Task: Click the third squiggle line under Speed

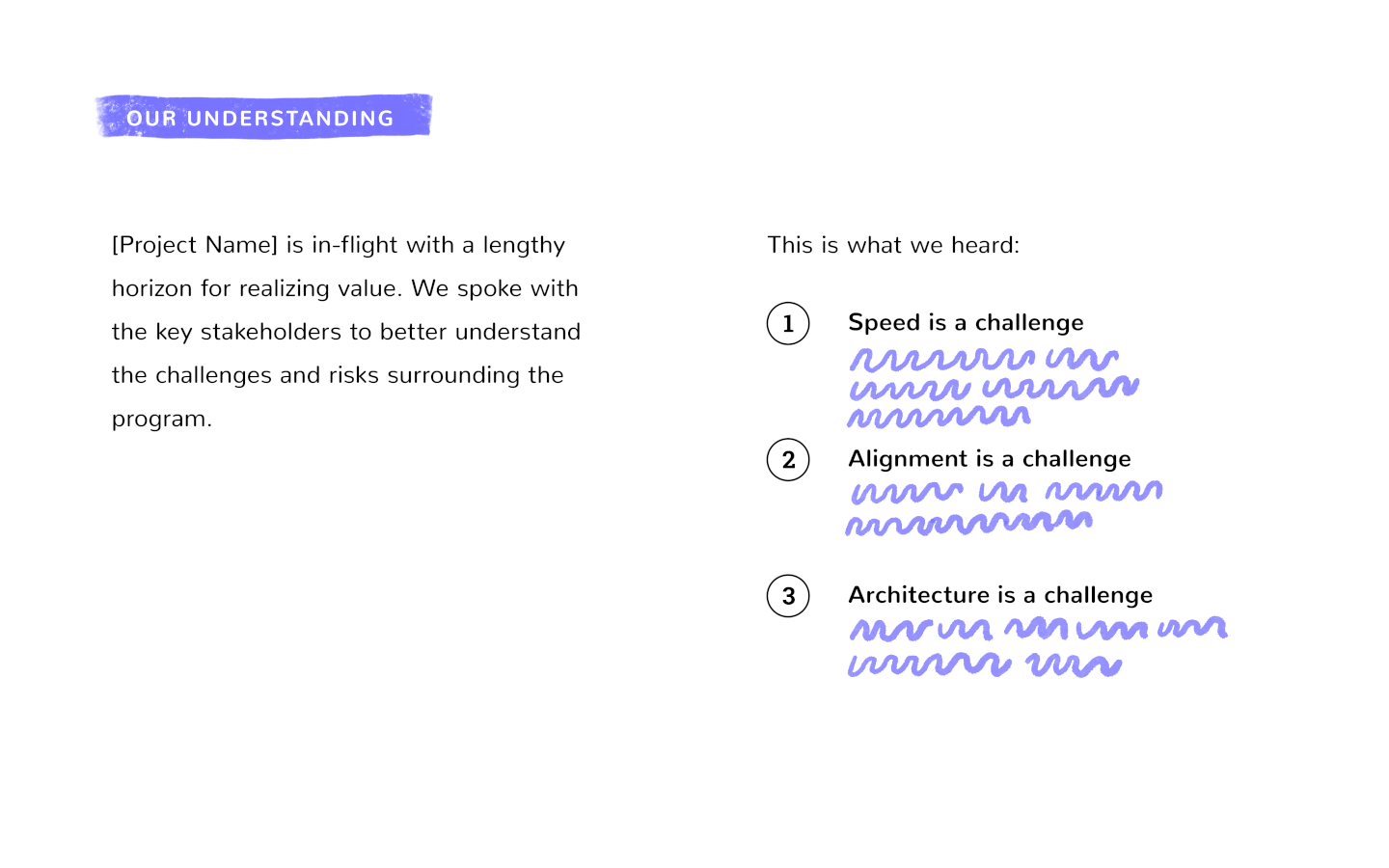Action: tap(940, 417)
